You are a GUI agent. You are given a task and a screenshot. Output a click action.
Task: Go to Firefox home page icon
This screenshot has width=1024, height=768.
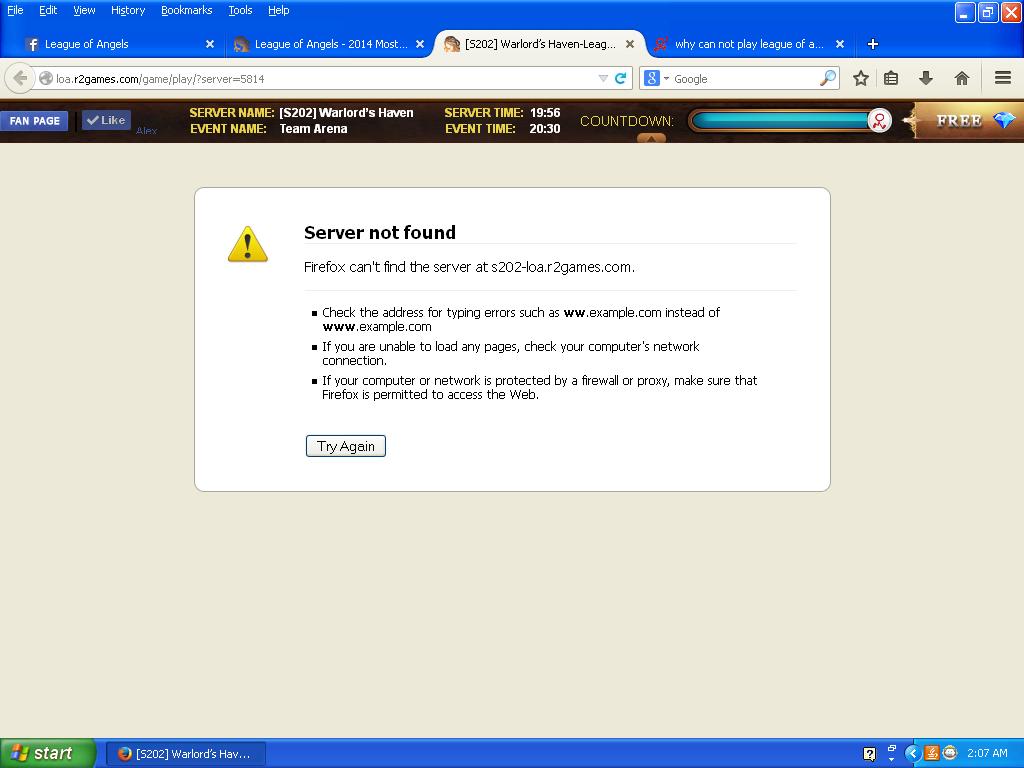point(962,78)
